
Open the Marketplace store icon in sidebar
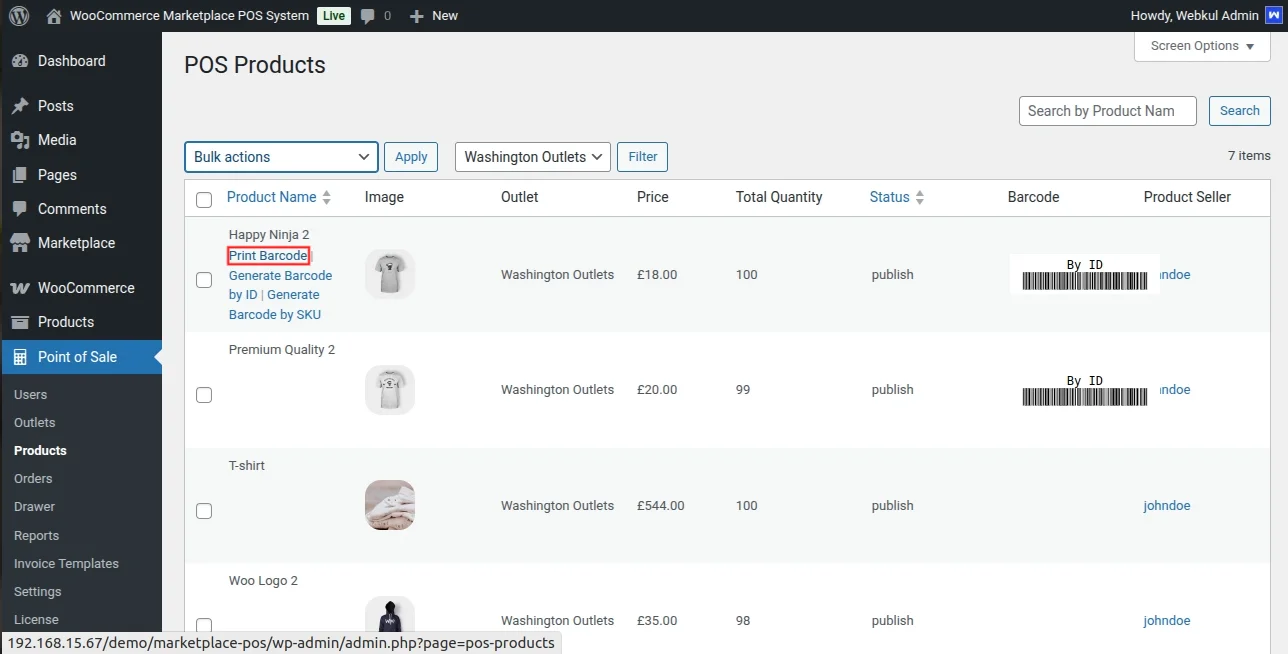tap(20, 243)
